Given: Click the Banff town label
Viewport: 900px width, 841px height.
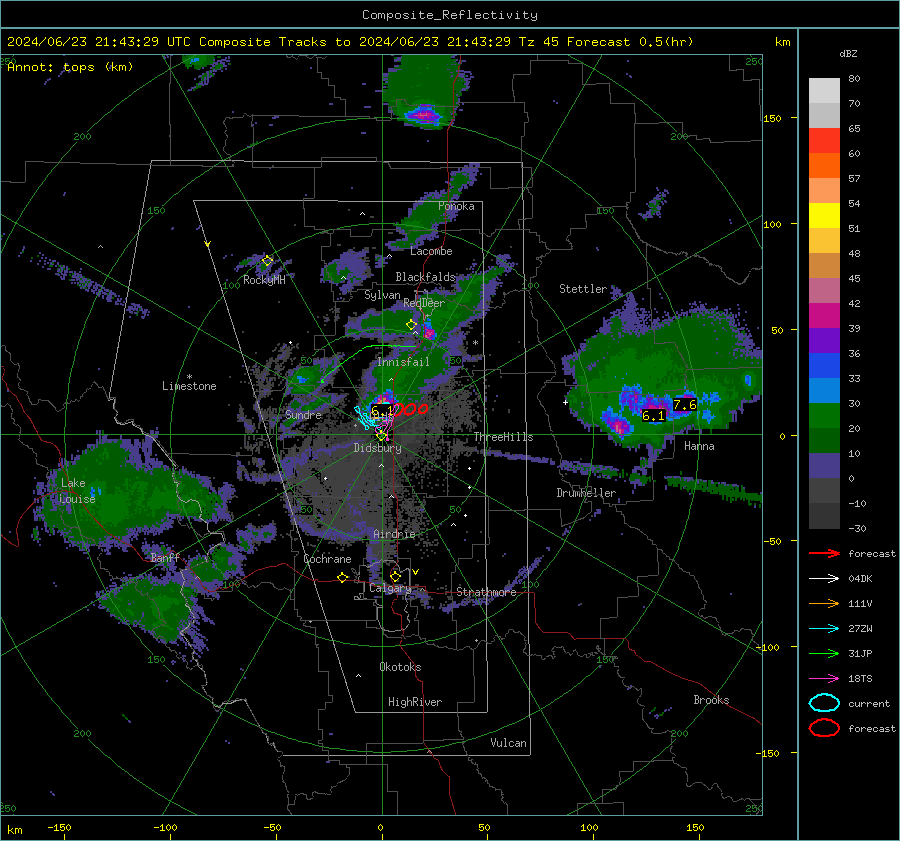Looking at the screenshot, I should tap(165, 557).
